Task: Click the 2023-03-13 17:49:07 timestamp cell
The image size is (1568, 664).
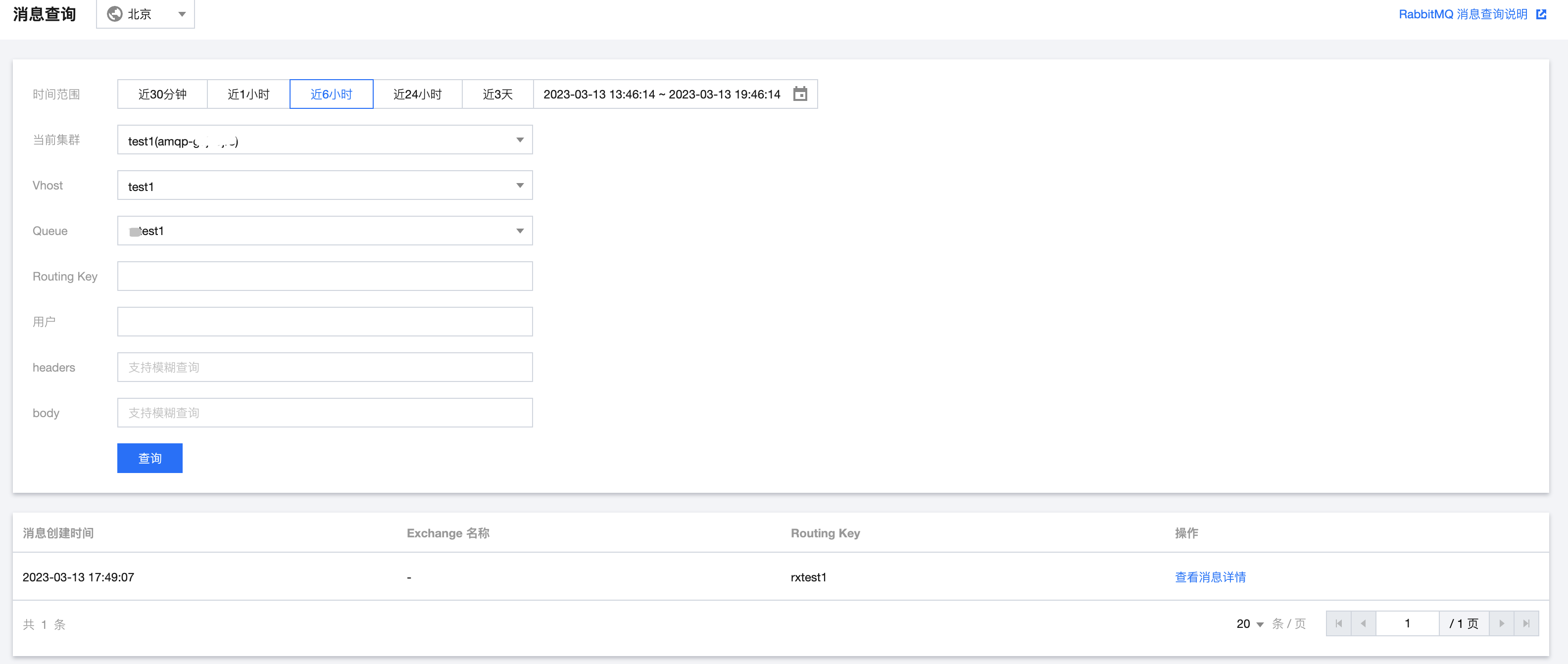Action: click(x=79, y=577)
